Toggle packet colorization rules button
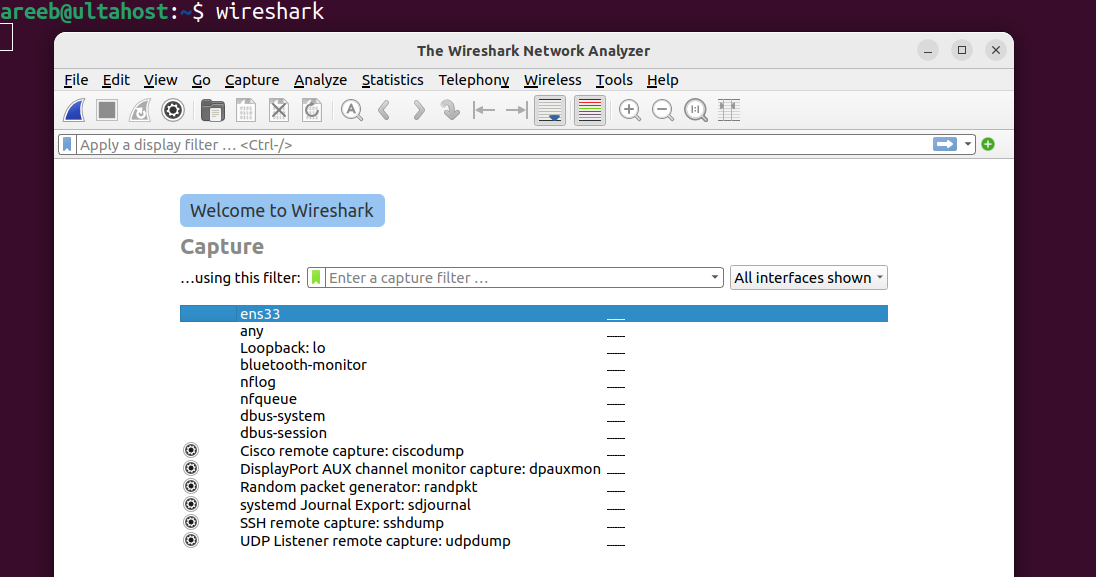Image resolution: width=1096 pixels, height=577 pixels. point(590,111)
